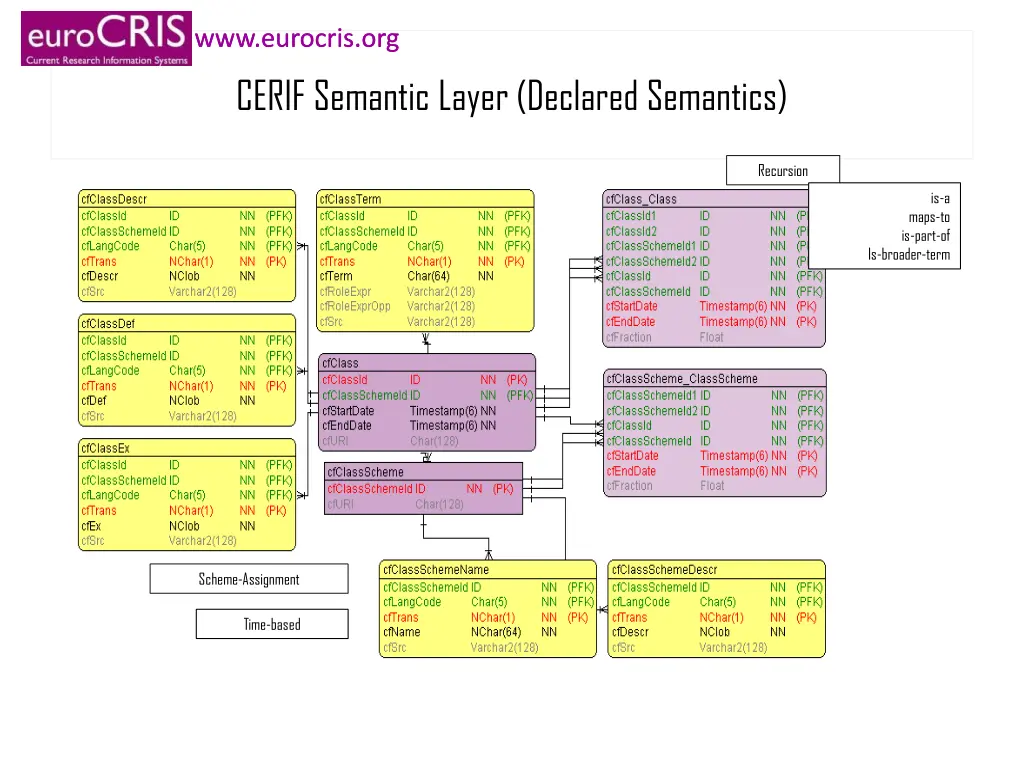The image size is (1024, 768).
Task: Click cfStartDate field in cfClass entity
Action: click(x=427, y=411)
